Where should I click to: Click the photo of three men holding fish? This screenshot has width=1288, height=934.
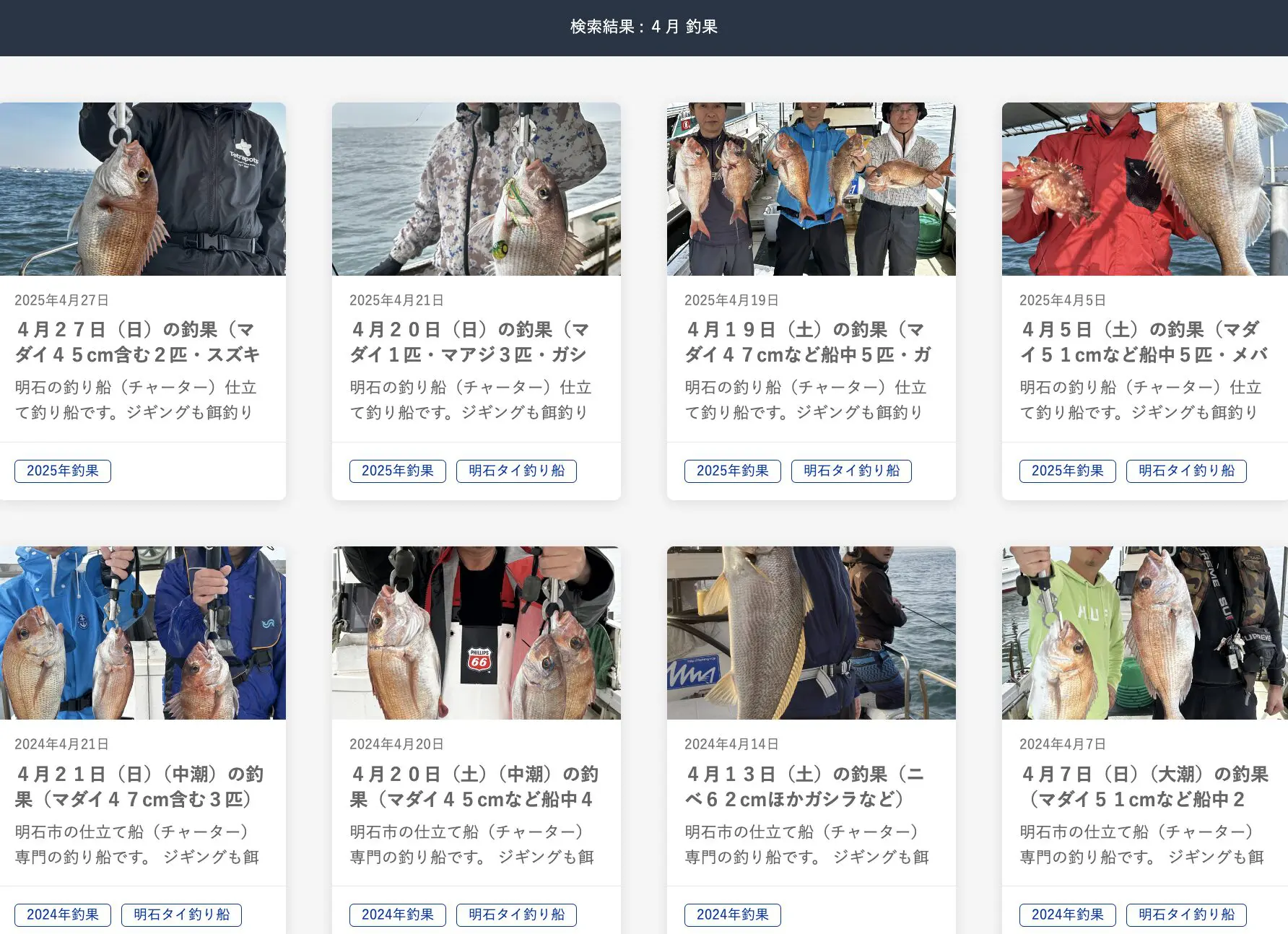coord(811,189)
